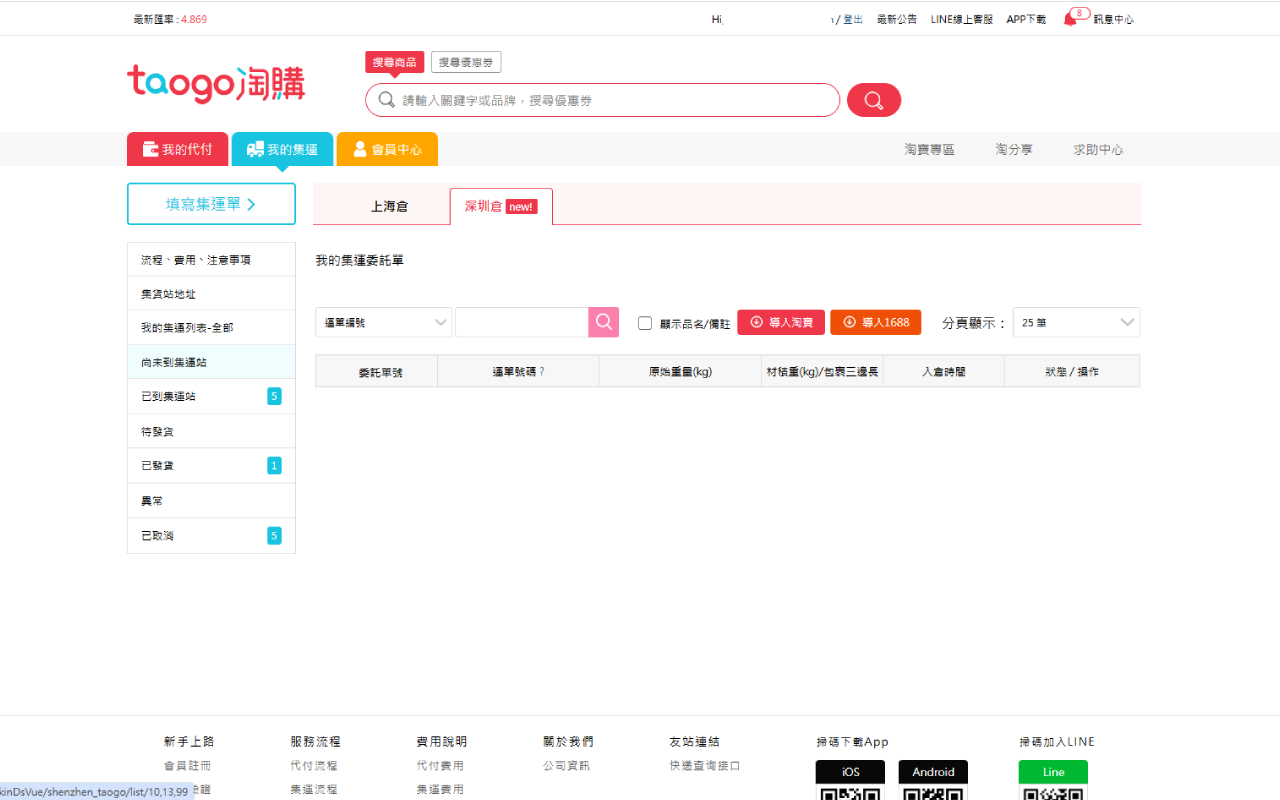Open 集運費用 footer link
Screen dimensions: 1280x800
(x=440, y=790)
